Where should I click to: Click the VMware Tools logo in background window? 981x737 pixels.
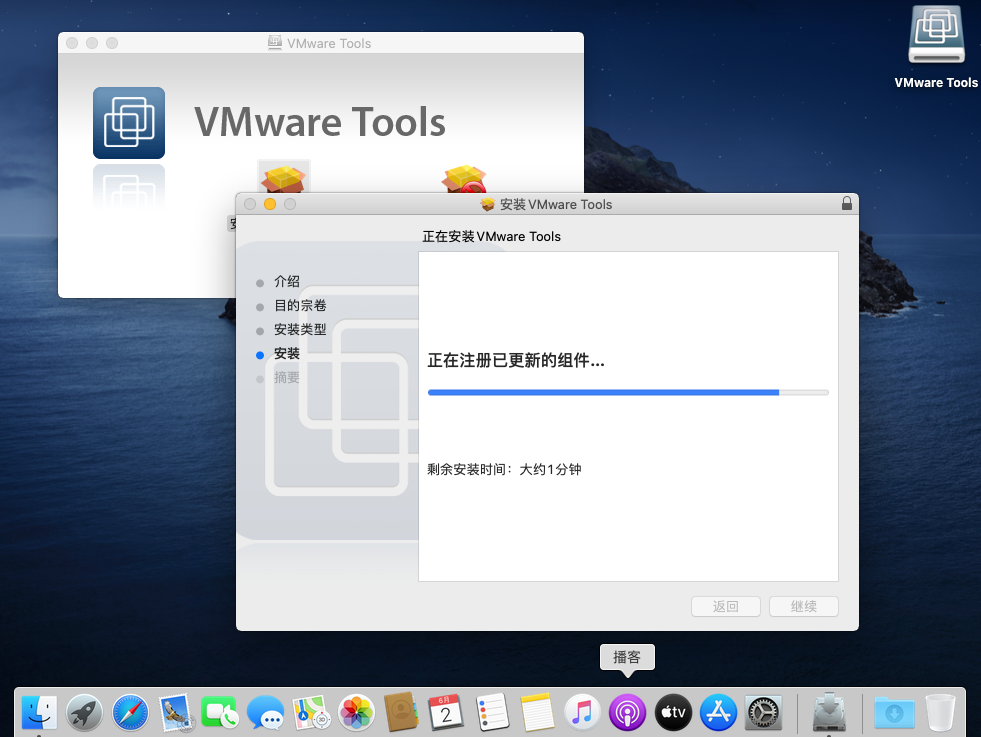(129, 123)
